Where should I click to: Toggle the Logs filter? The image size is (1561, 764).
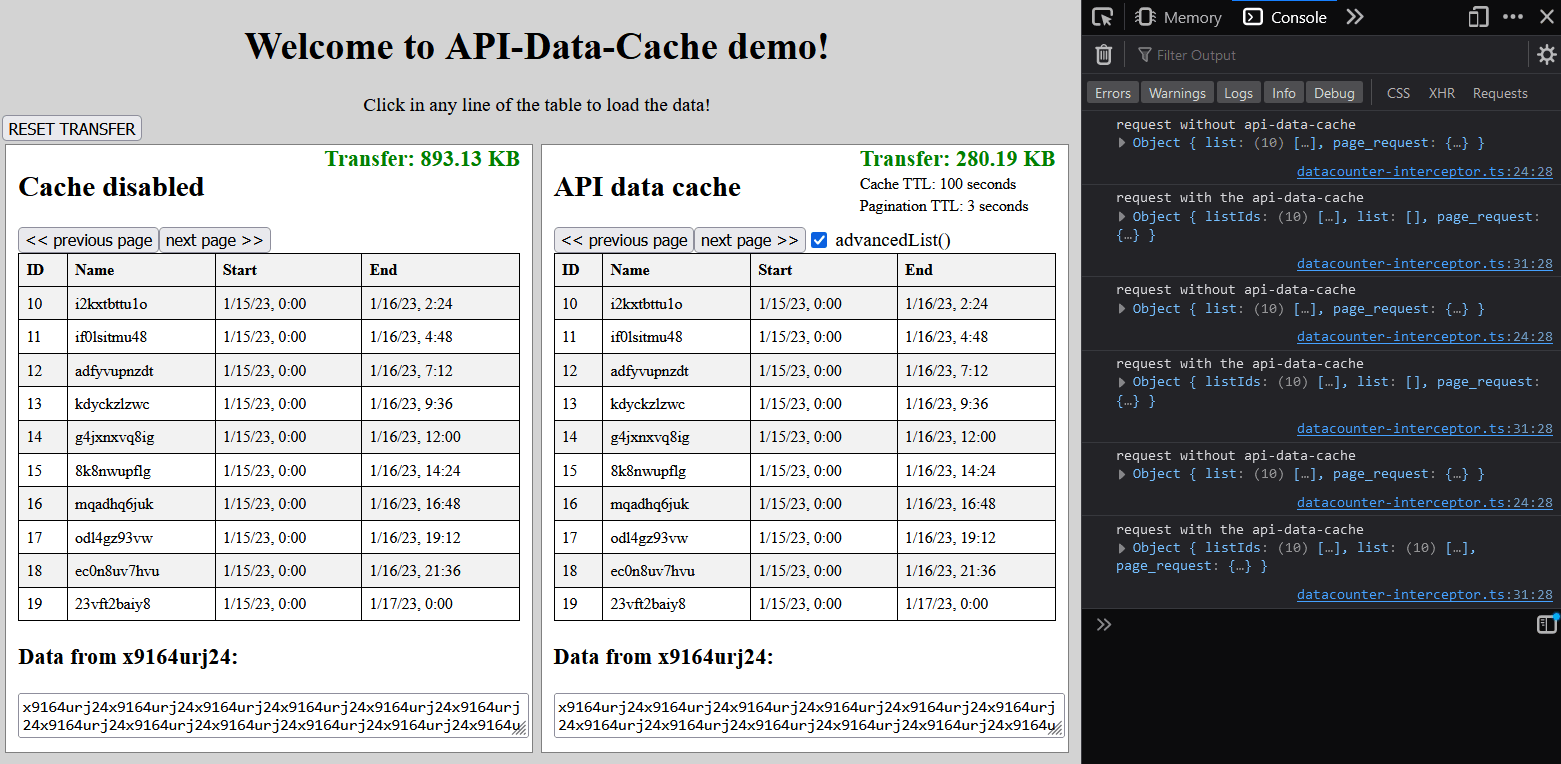[1238, 93]
